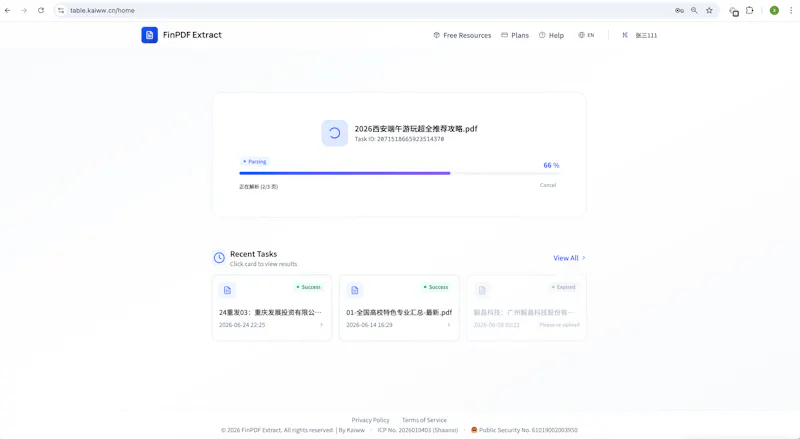Click the Task ID number text
The width and height of the screenshot is (800, 439).
tap(410, 139)
